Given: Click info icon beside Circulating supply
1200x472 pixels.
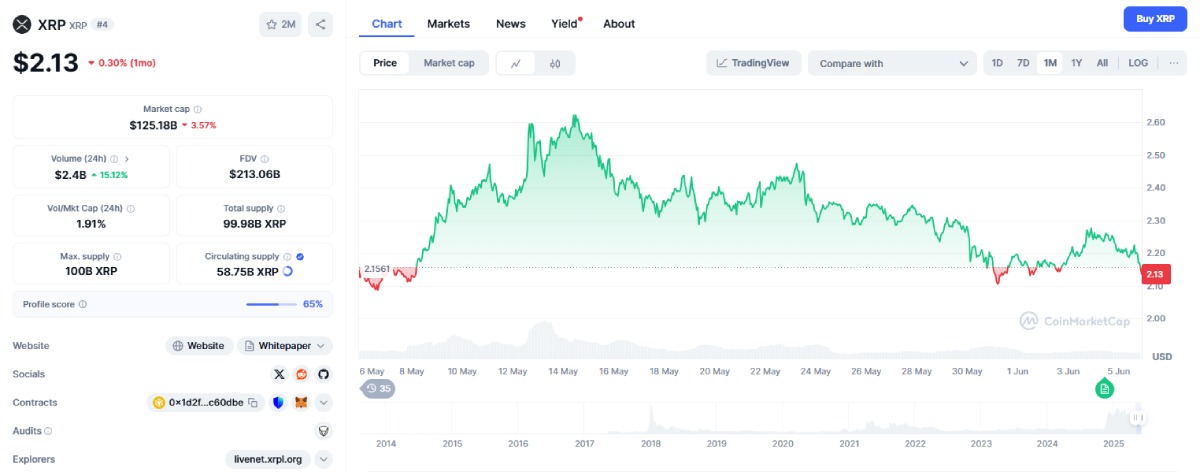Looking at the screenshot, I should 287,257.
